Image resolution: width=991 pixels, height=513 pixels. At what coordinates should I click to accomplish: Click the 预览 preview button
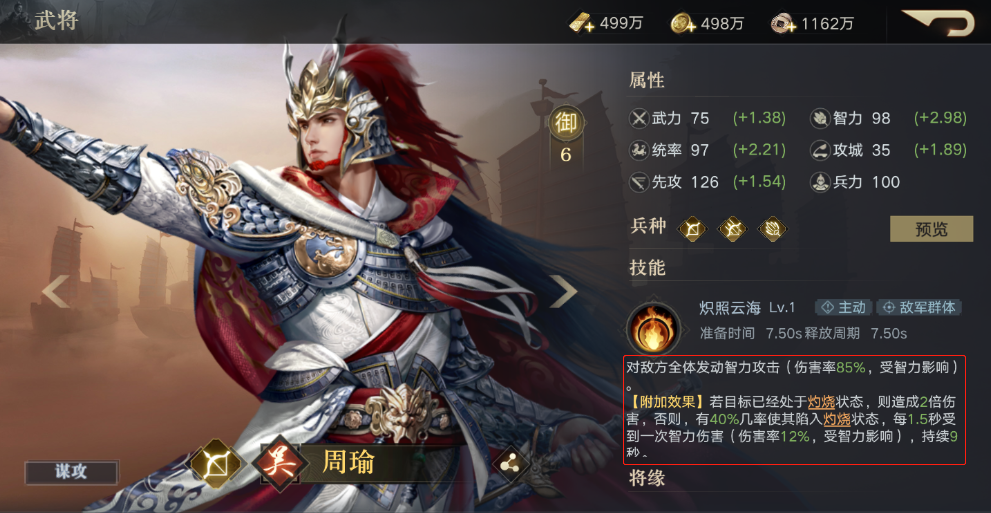pyautogui.click(x=932, y=229)
